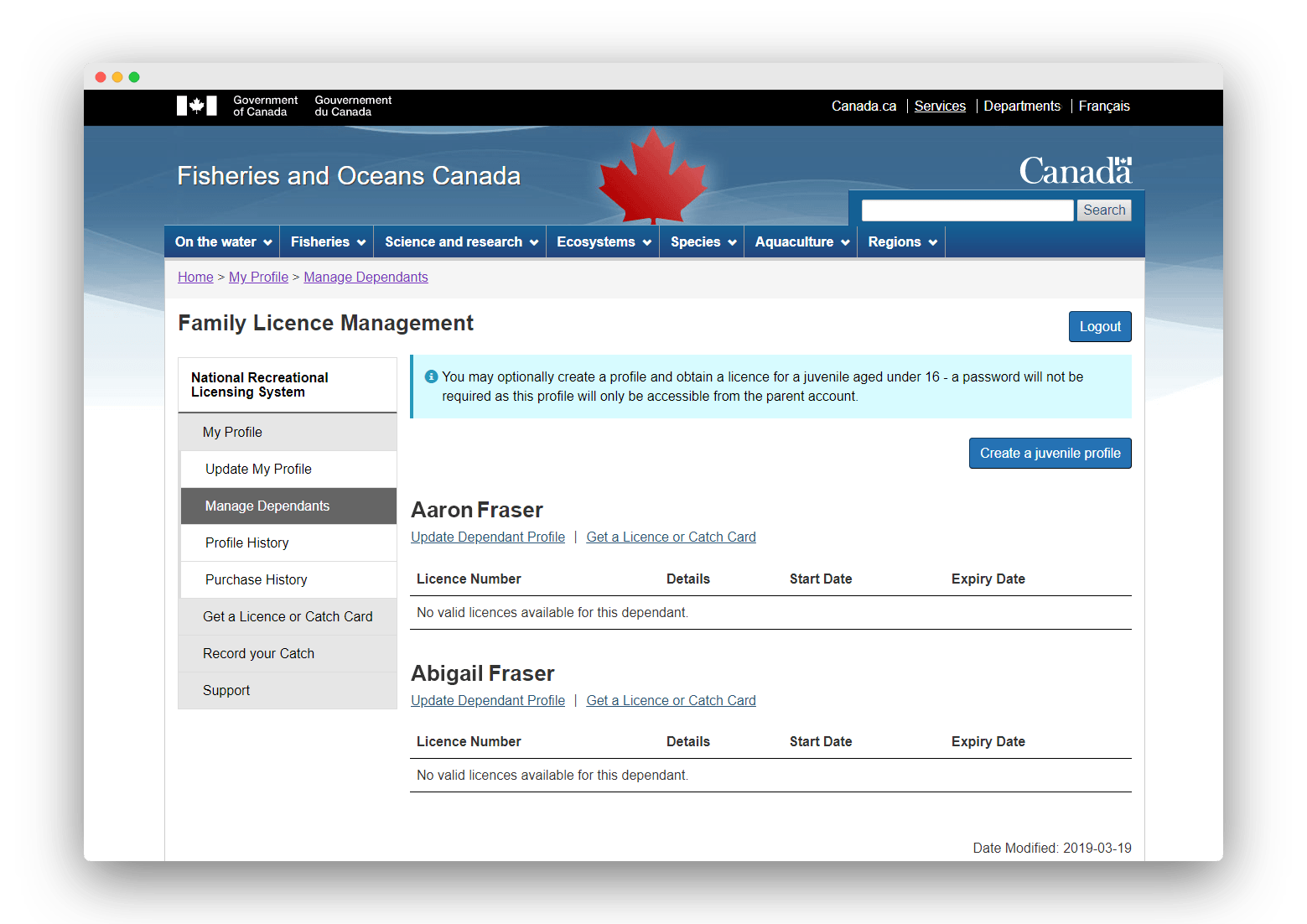The width and height of the screenshot is (1307, 924).
Task: Click Expiry Date header in Aaron's table
Action: pos(988,579)
